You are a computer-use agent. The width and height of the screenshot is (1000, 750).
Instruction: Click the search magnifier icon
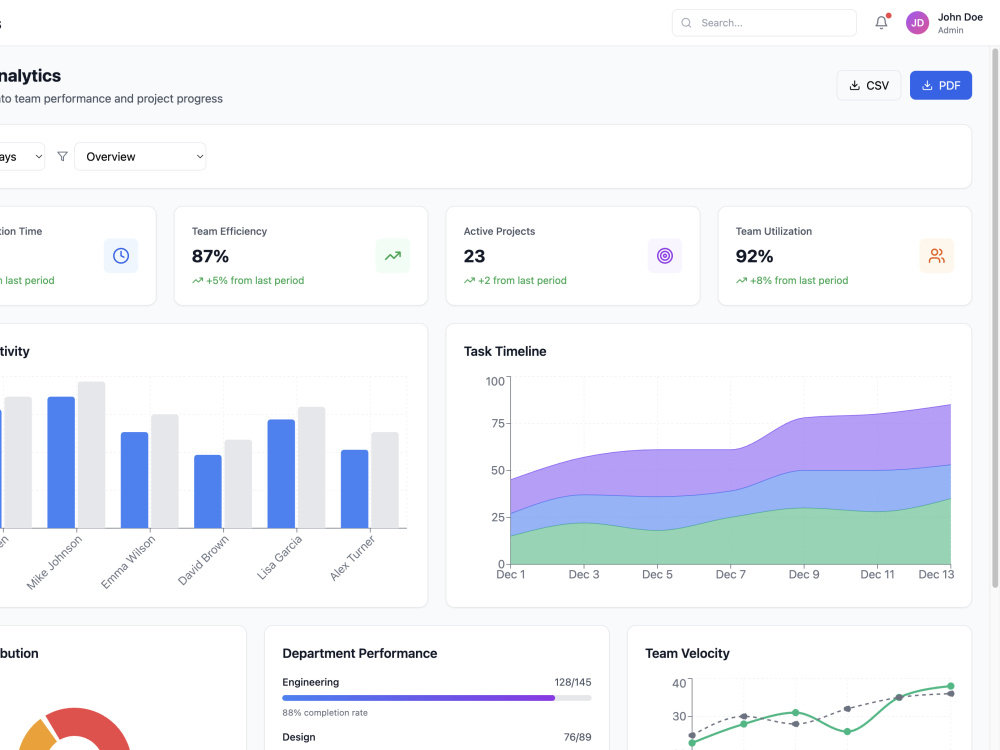tap(686, 23)
